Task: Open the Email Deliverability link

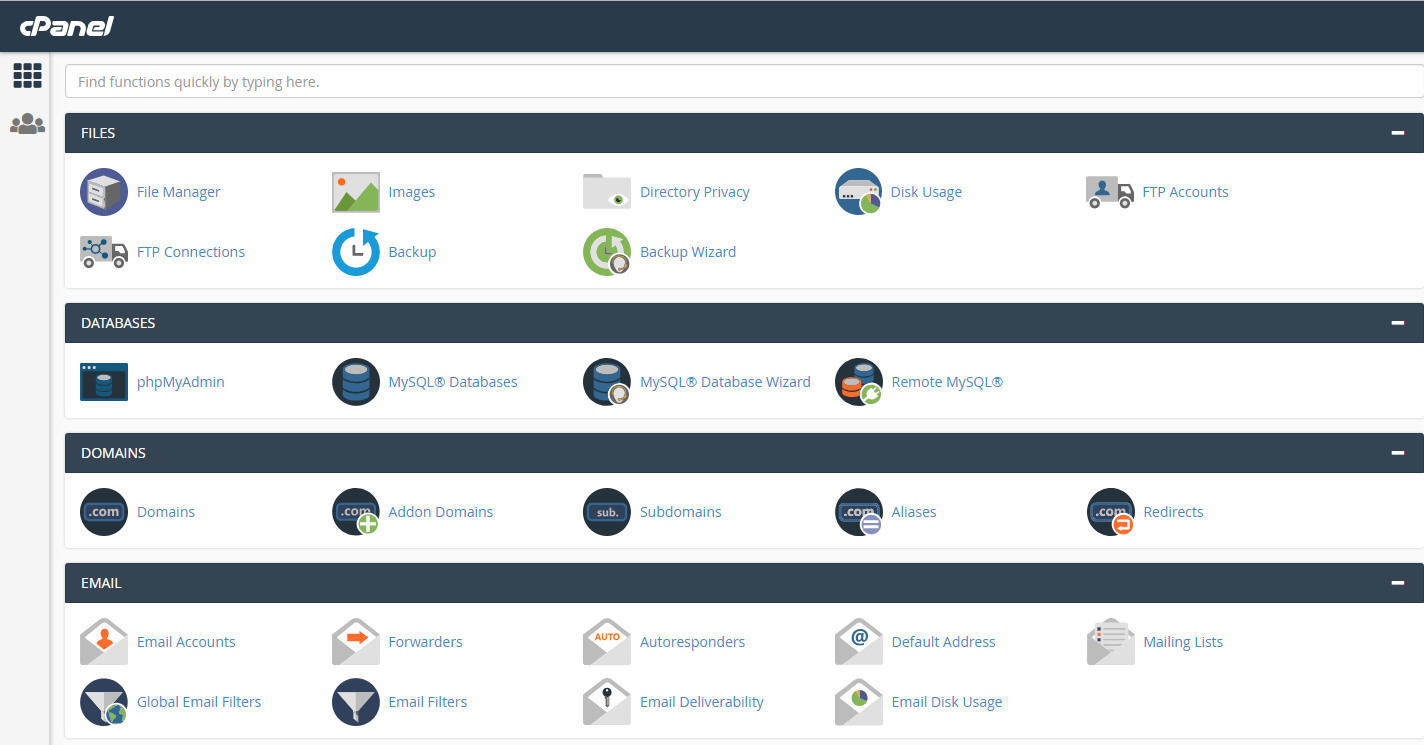Action: (x=702, y=702)
